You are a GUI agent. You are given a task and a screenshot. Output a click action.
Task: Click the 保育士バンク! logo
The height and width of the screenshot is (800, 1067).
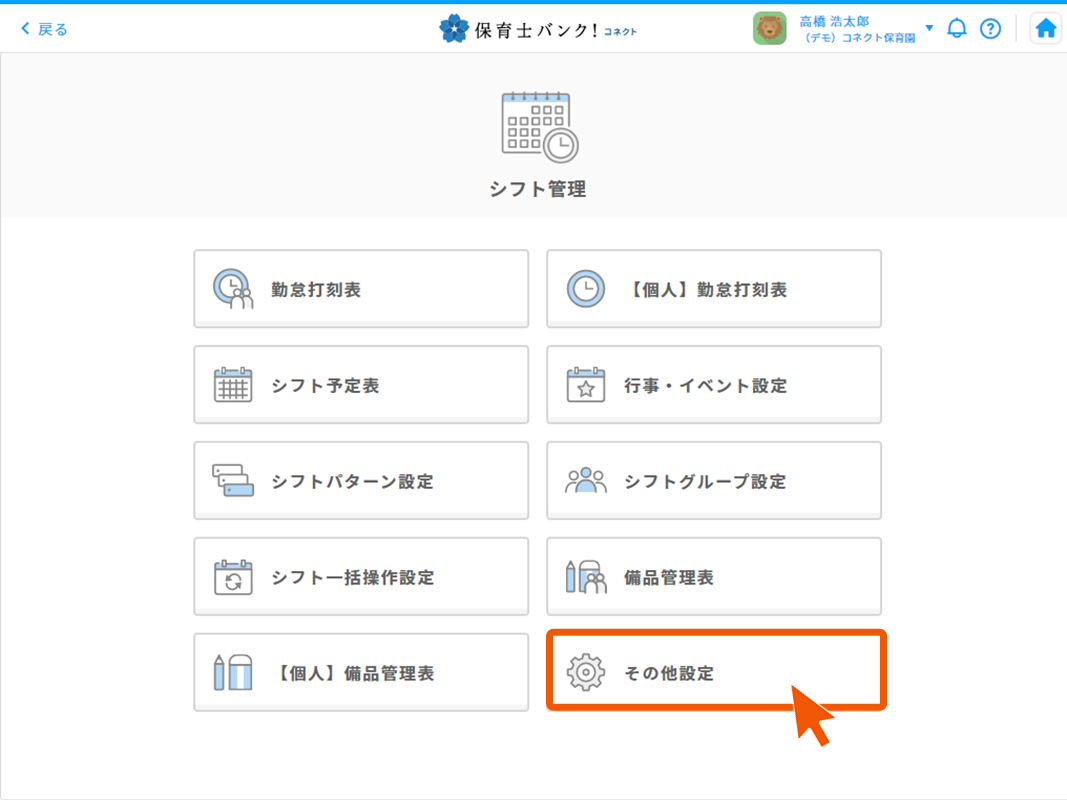pyautogui.click(x=538, y=29)
